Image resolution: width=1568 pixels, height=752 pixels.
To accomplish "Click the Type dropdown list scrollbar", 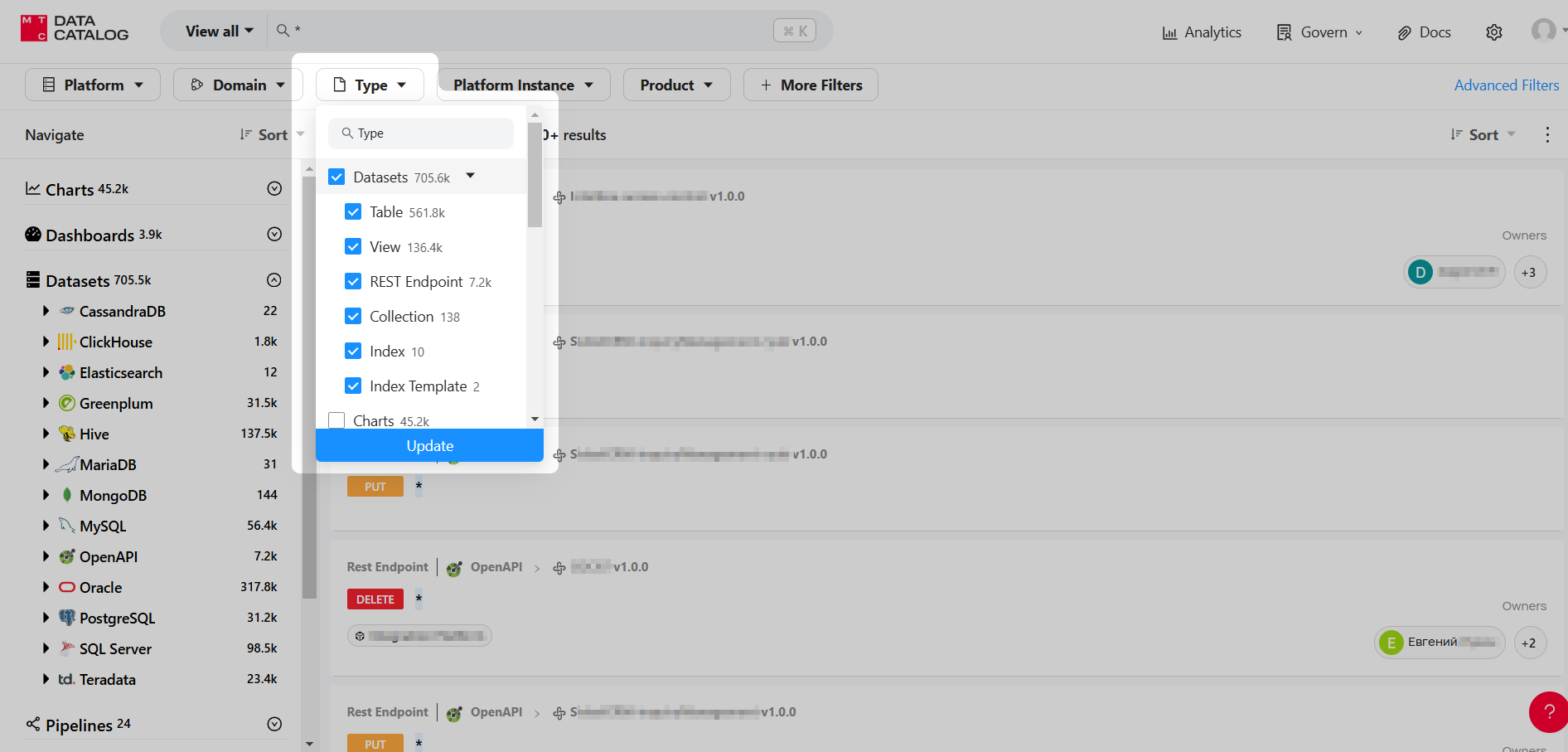I will (535, 174).
